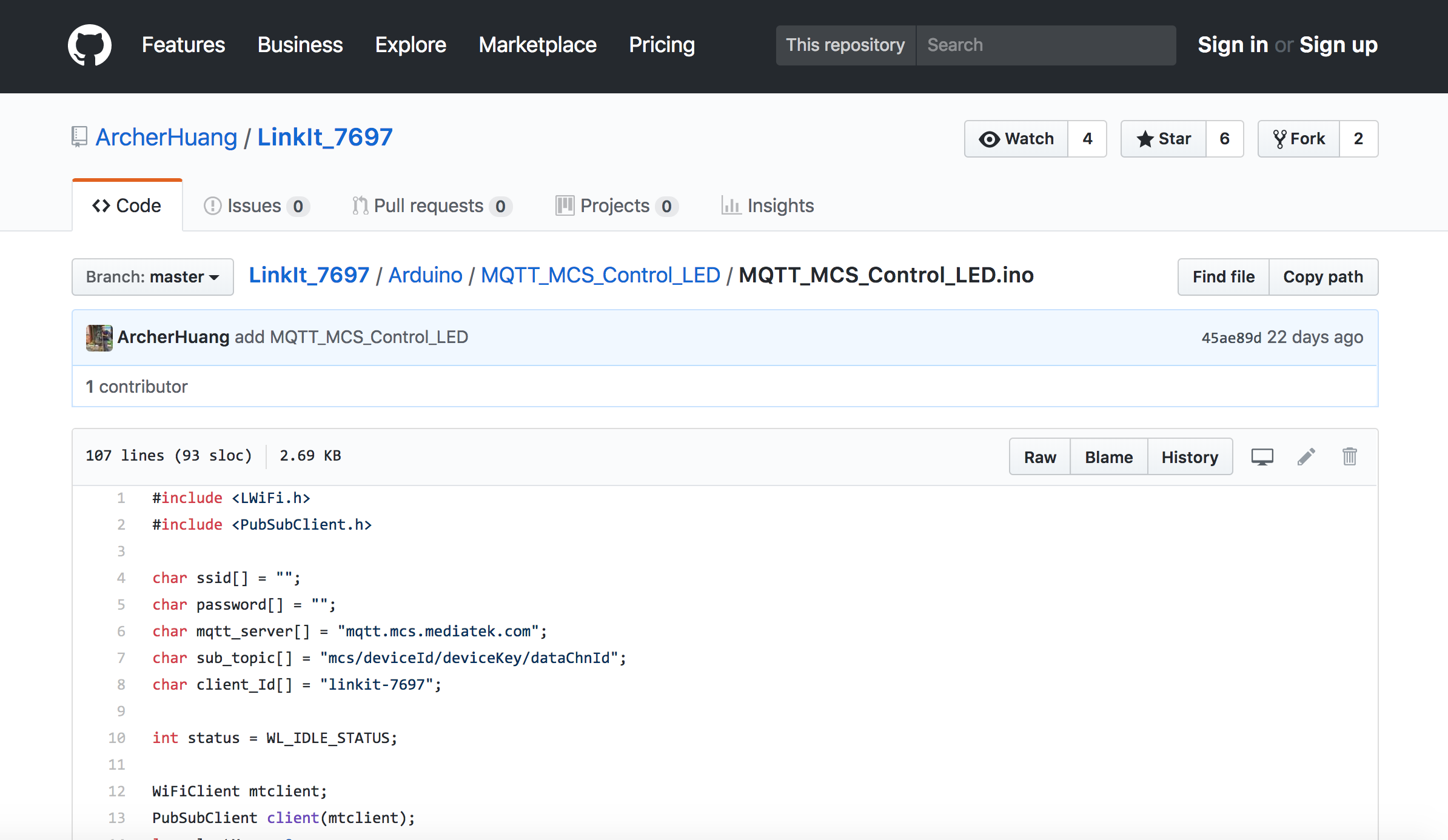This screenshot has width=1448, height=840.
Task: View watchers count 4
Action: pyautogui.click(x=1087, y=139)
